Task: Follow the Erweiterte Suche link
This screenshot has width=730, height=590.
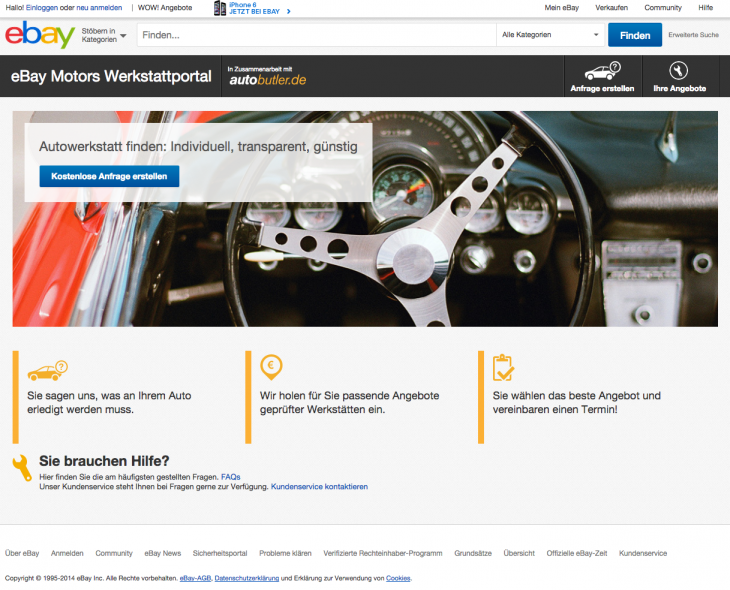Action: click(694, 35)
